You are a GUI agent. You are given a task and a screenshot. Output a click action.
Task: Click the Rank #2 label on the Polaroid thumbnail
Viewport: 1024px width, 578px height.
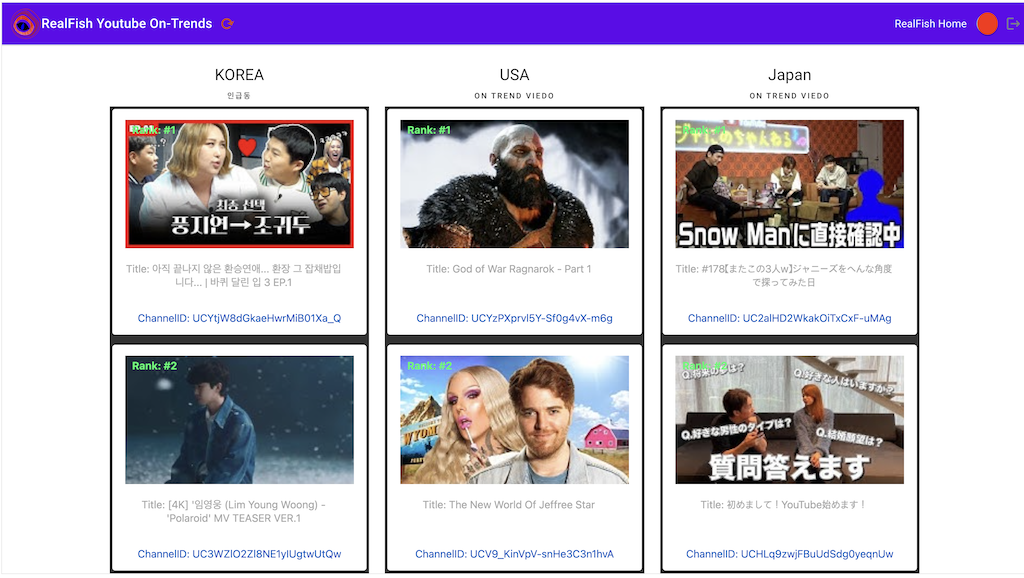click(x=155, y=366)
